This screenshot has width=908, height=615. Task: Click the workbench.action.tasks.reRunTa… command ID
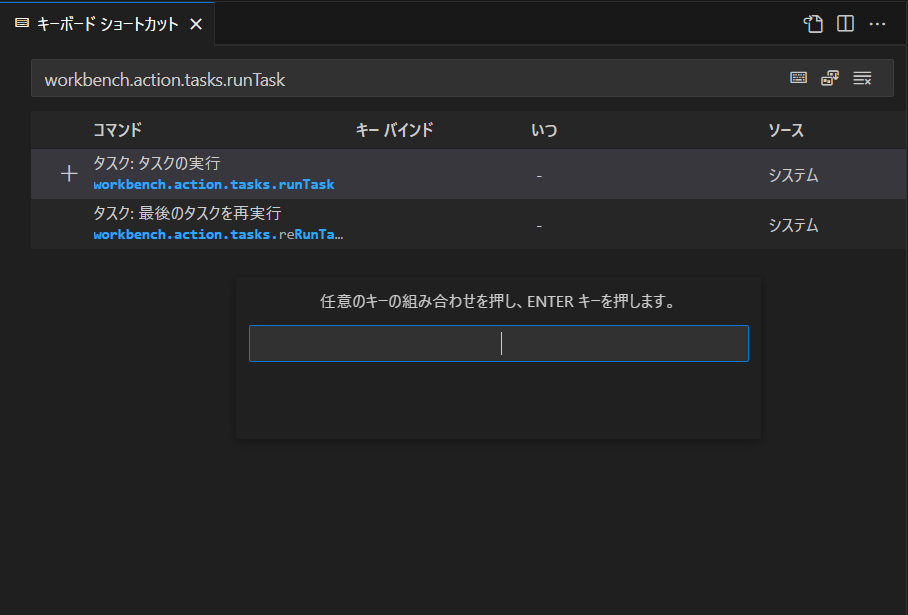[218, 235]
